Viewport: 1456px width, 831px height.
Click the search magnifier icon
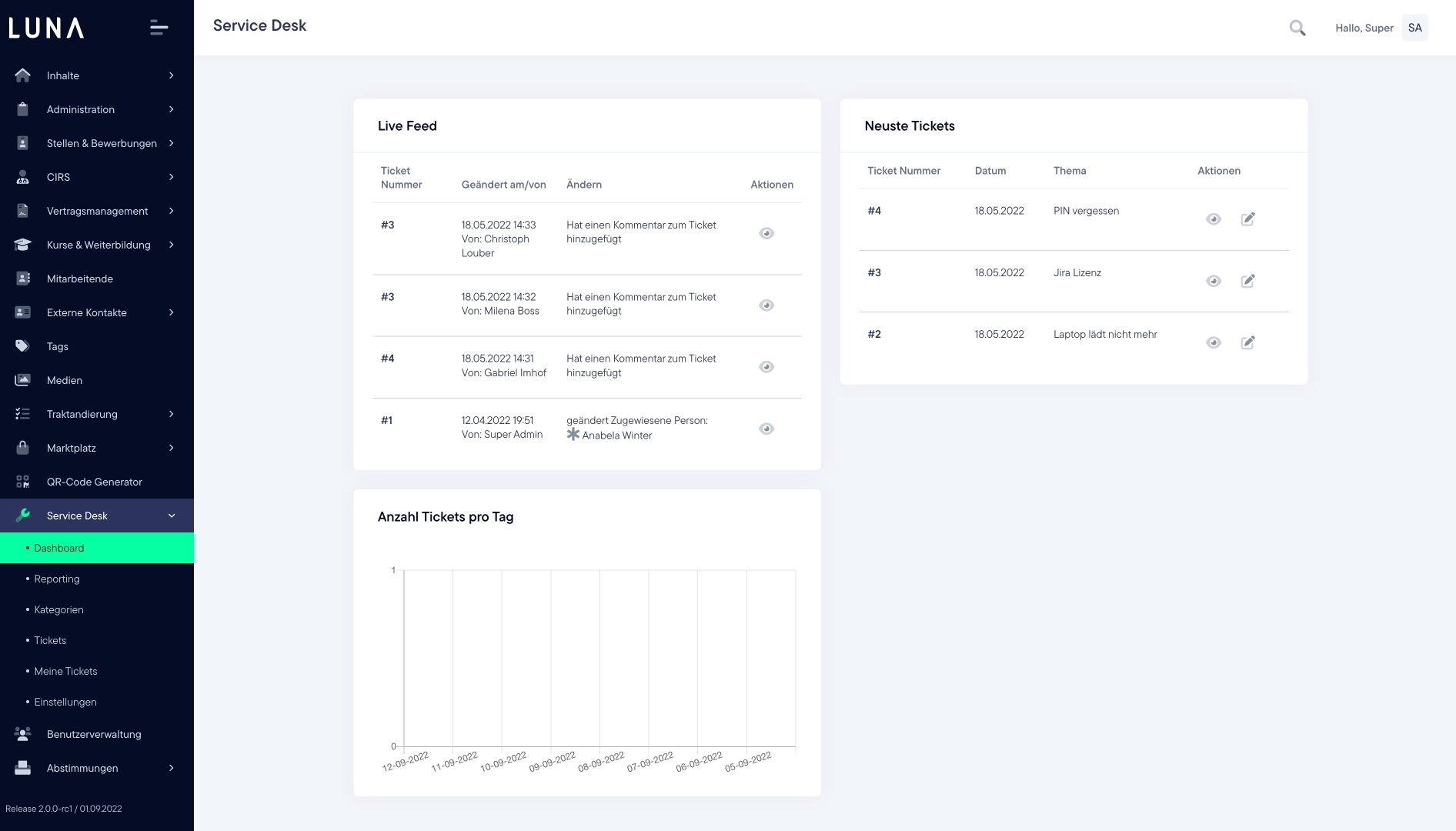pyautogui.click(x=1297, y=28)
